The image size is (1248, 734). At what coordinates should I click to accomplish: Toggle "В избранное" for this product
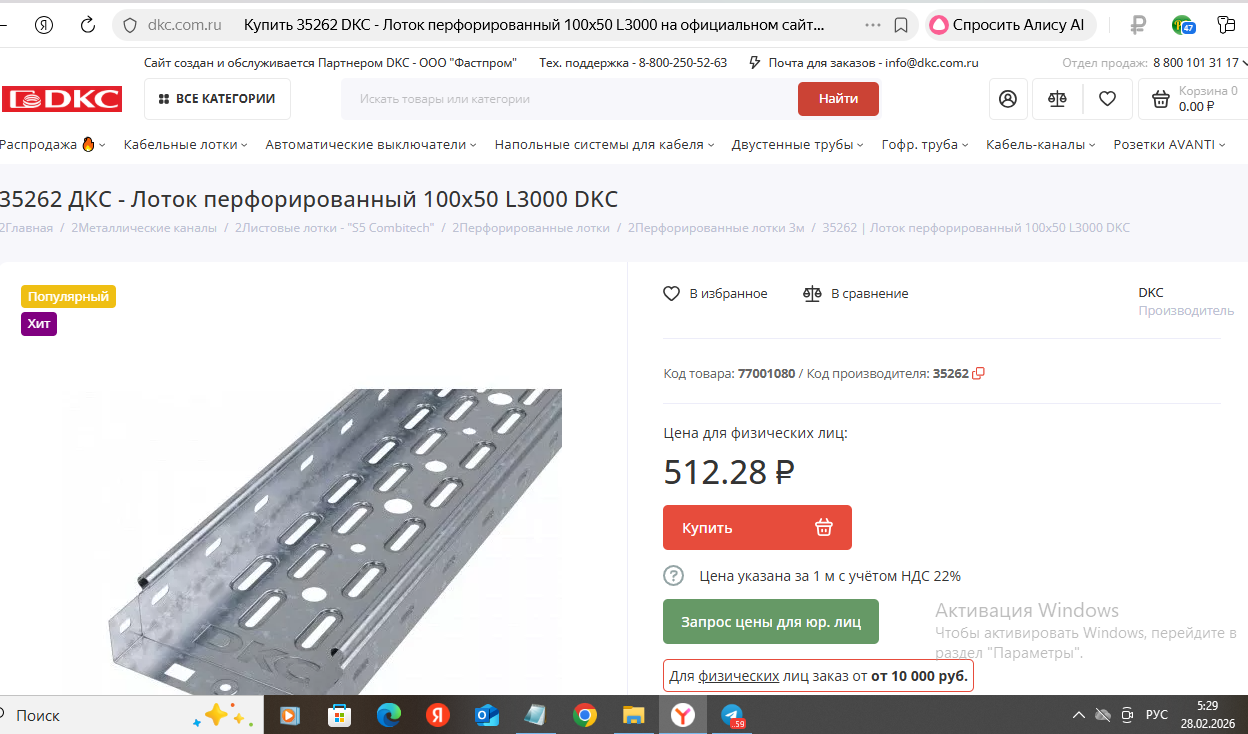tap(715, 294)
